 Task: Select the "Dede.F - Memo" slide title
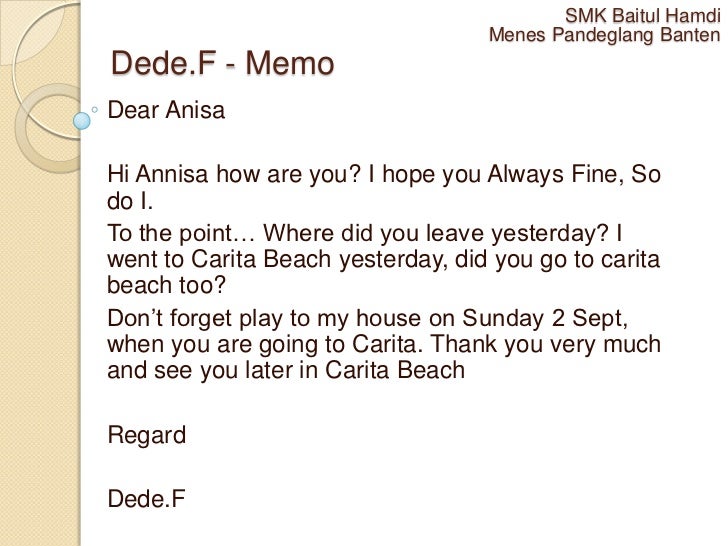click(x=222, y=64)
